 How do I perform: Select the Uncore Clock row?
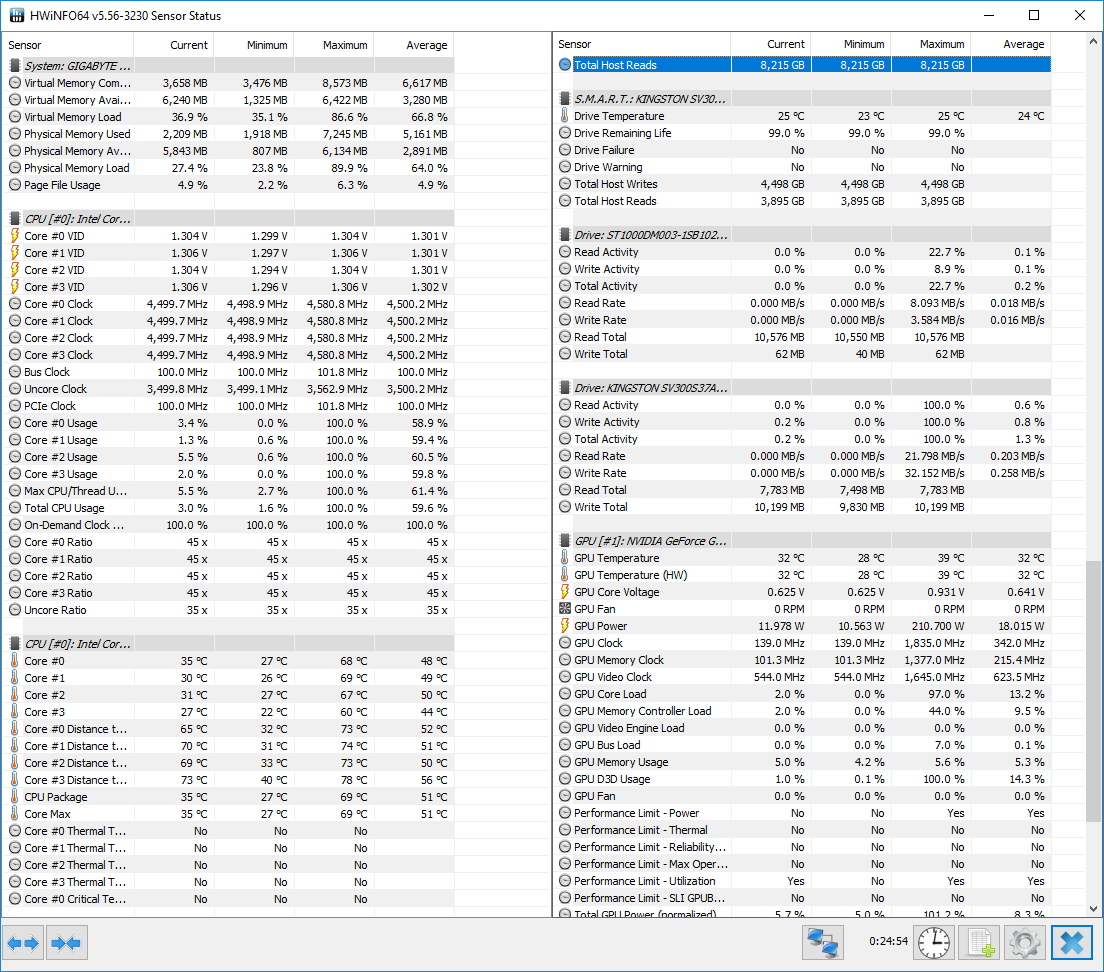[229, 389]
